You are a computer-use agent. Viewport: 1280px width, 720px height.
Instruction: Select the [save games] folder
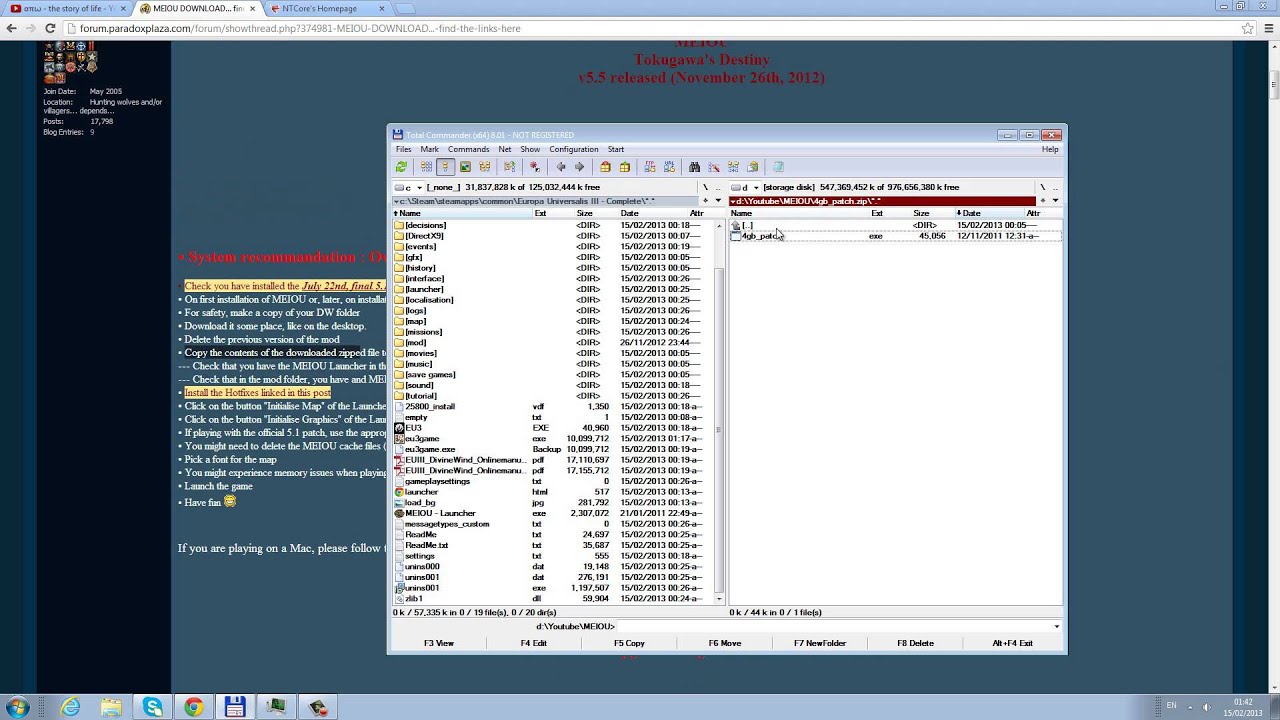pyautogui.click(x=555, y=374)
